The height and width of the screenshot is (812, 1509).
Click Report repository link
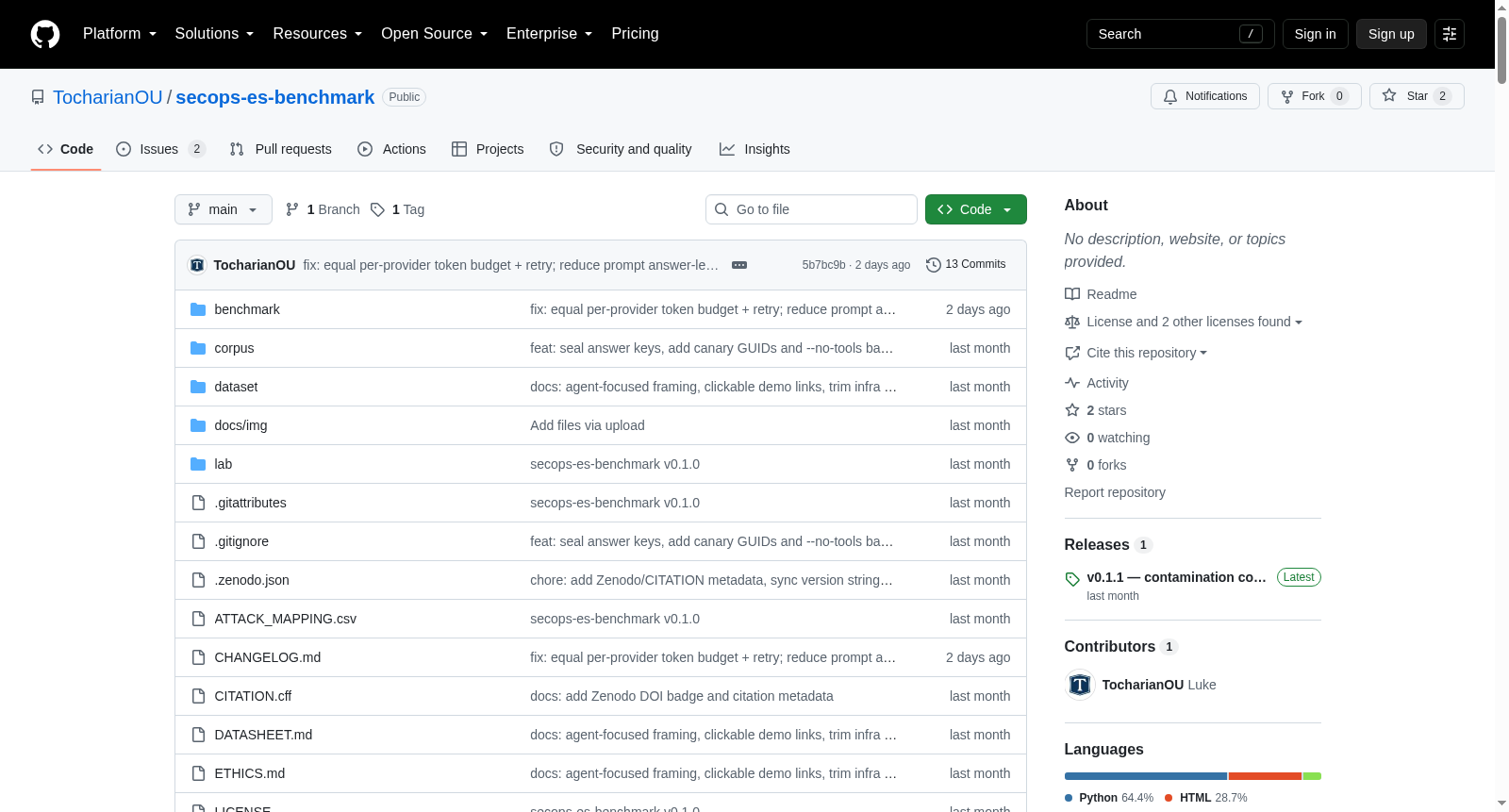coord(1115,492)
